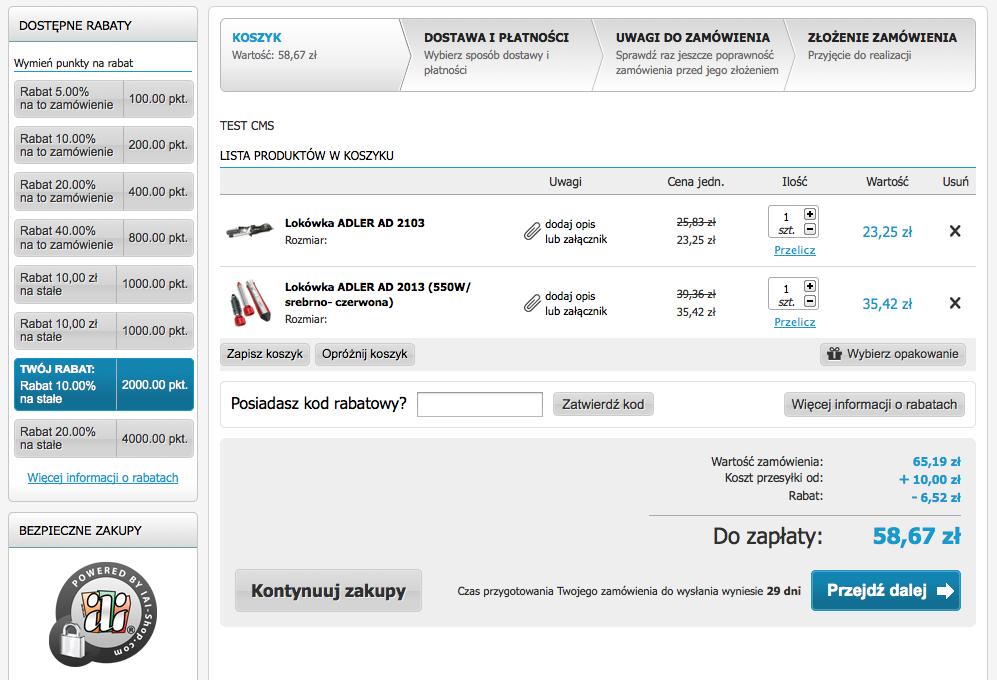Click the discount amount - 6,52 zł
The height and width of the screenshot is (680, 997).
pos(936,497)
